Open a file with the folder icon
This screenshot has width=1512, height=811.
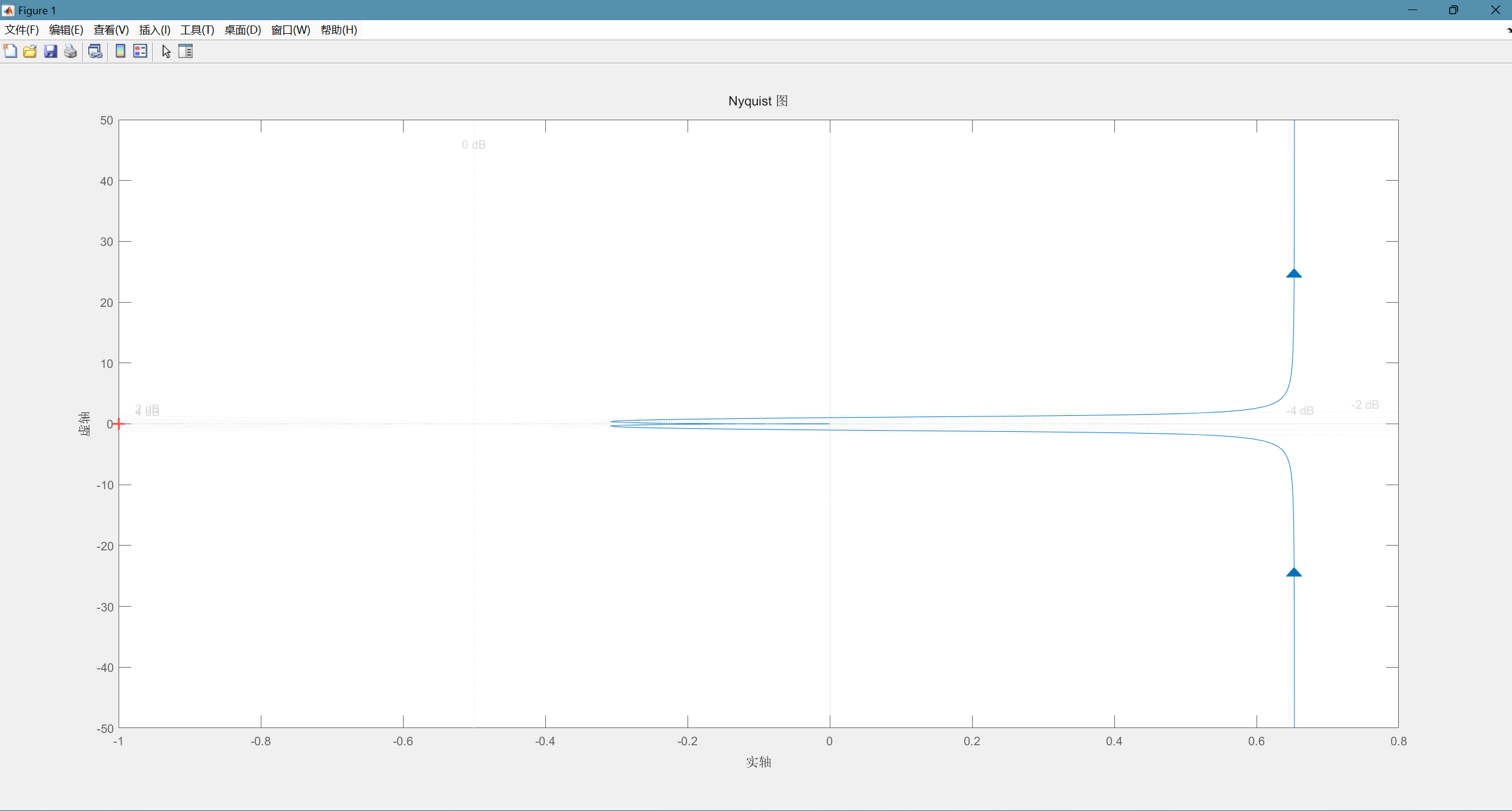coord(30,52)
